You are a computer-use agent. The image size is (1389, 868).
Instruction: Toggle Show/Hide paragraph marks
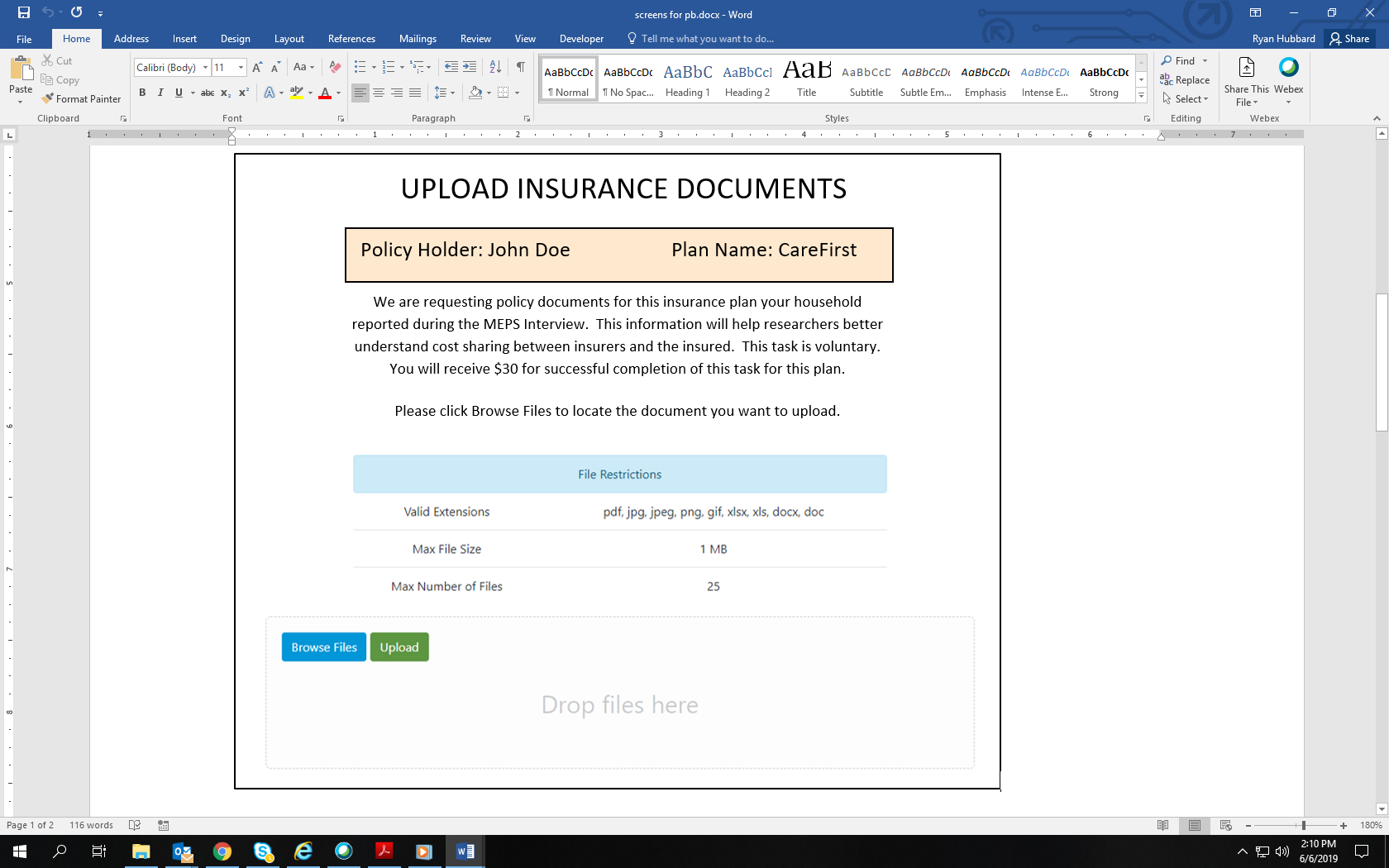point(520,67)
